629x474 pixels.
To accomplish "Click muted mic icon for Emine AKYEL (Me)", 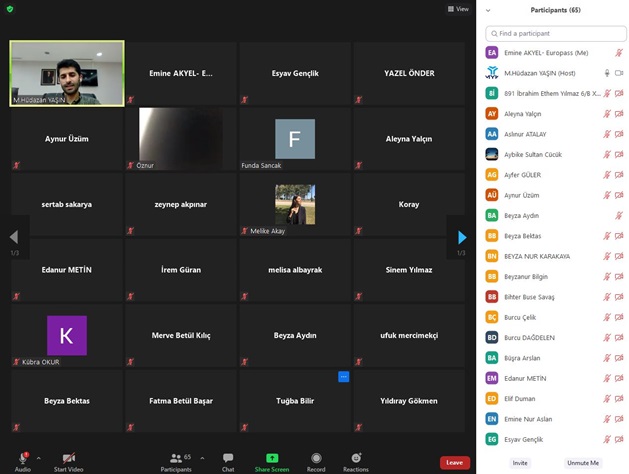I will pos(619,53).
